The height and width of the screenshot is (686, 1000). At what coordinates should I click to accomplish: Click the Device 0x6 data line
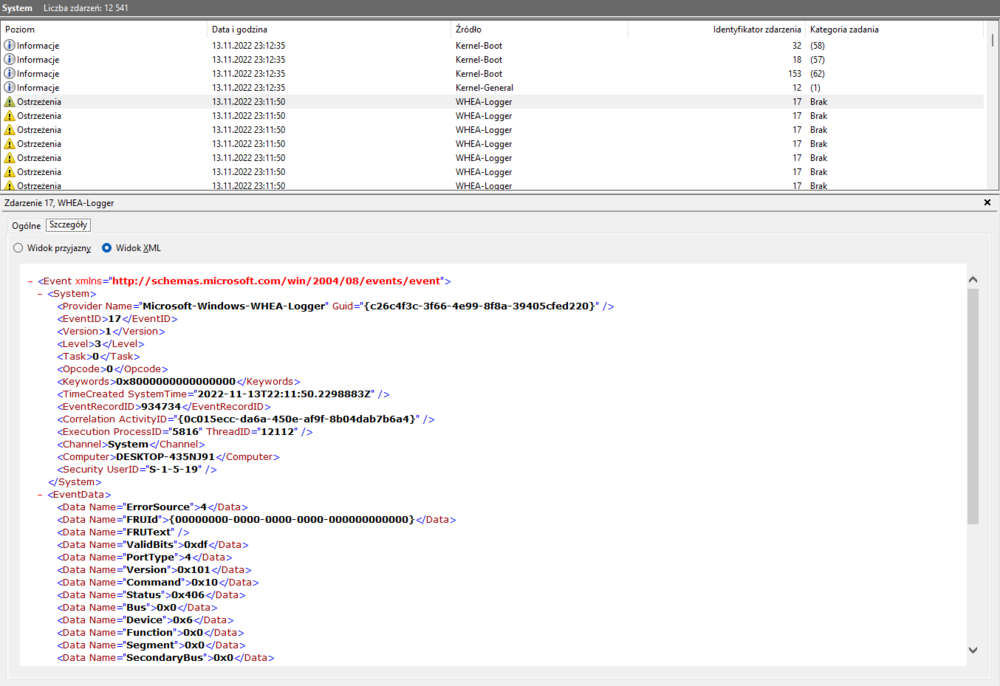coord(145,620)
